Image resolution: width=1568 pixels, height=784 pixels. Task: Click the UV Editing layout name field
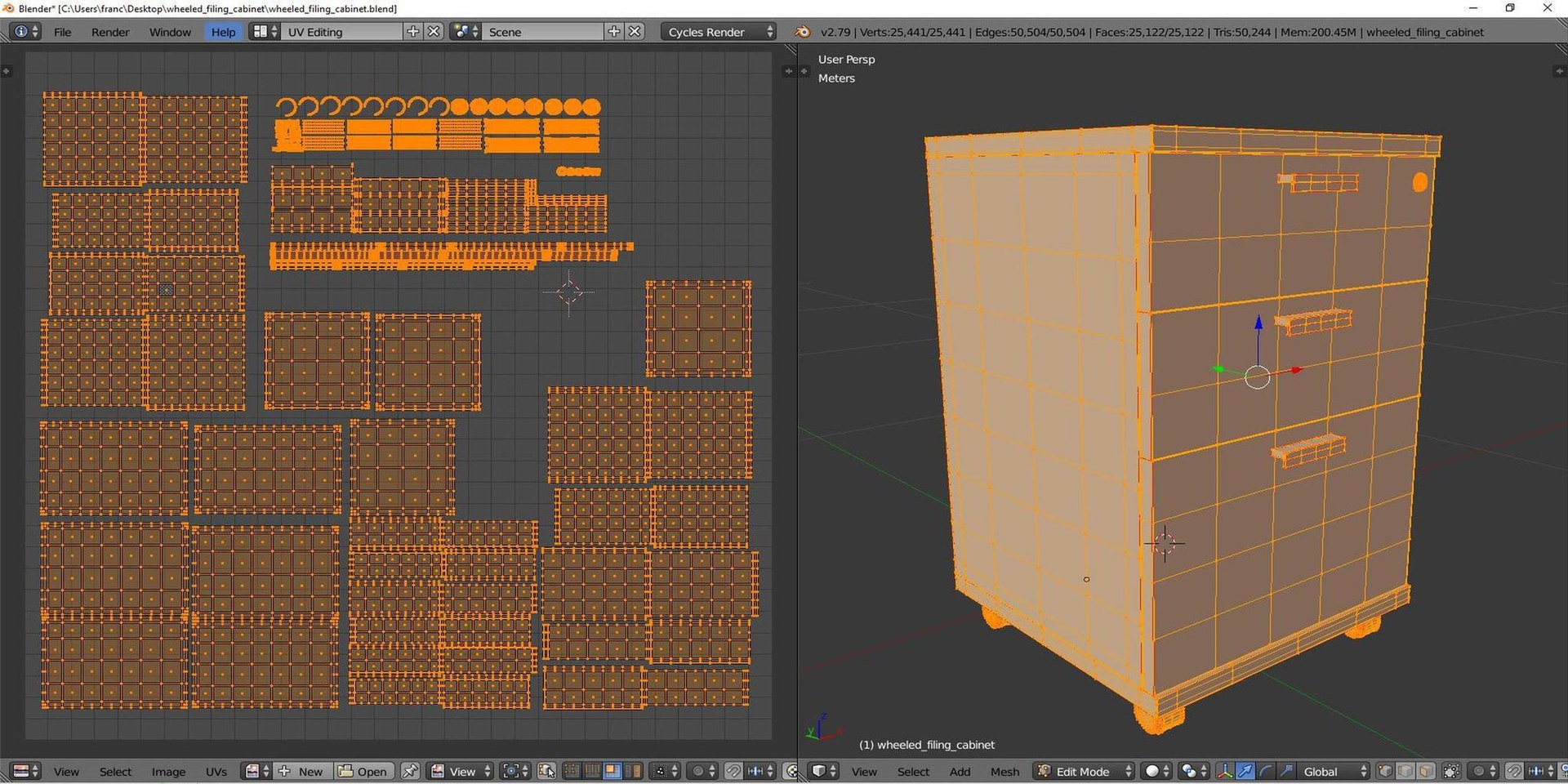[342, 32]
